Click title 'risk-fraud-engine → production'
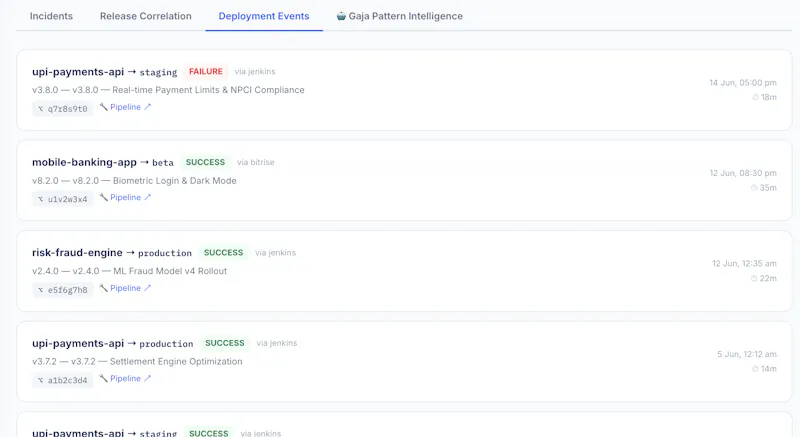This screenshot has height=437, width=800. point(112,252)
